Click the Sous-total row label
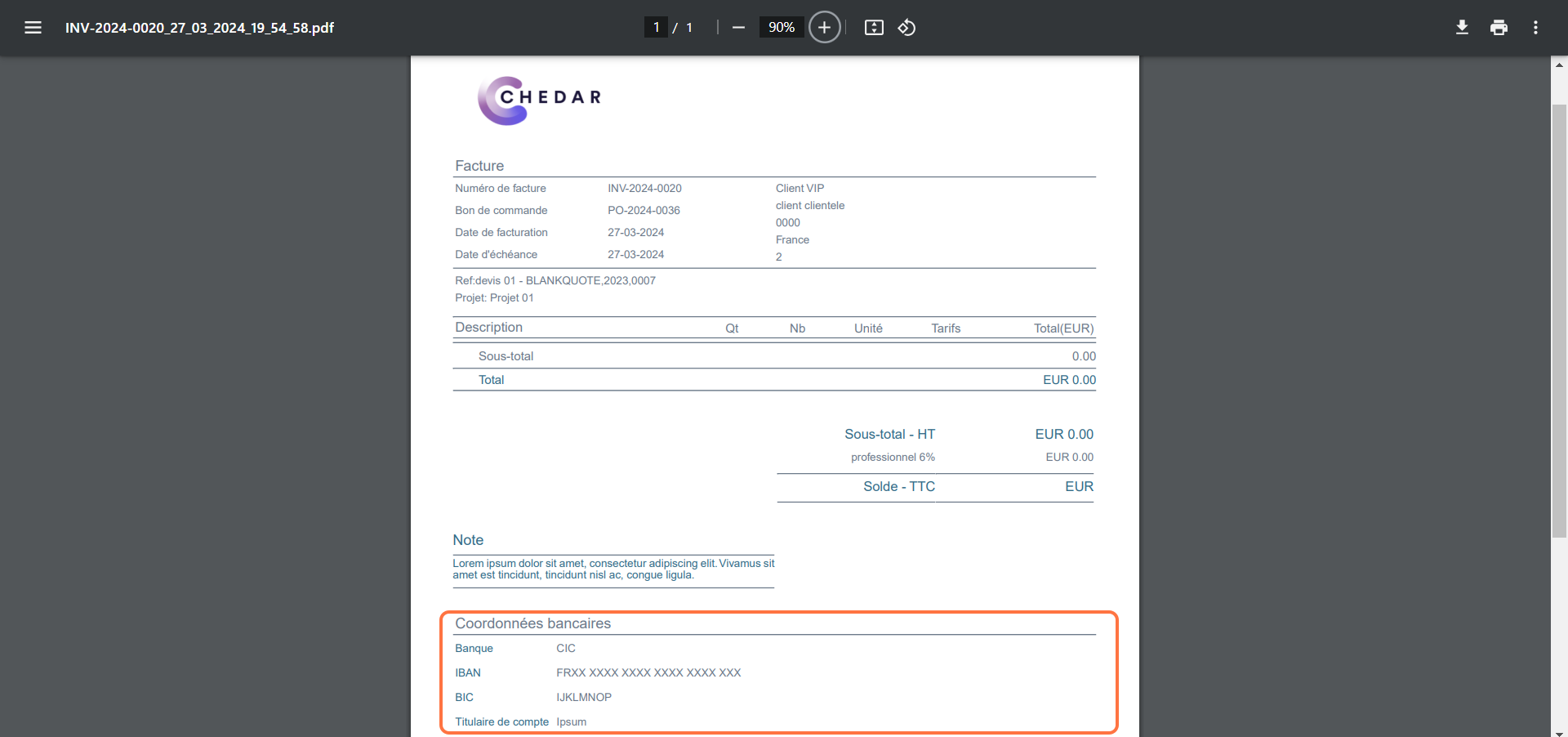The height and width of the screenshot is (737, 1568). 506,356
